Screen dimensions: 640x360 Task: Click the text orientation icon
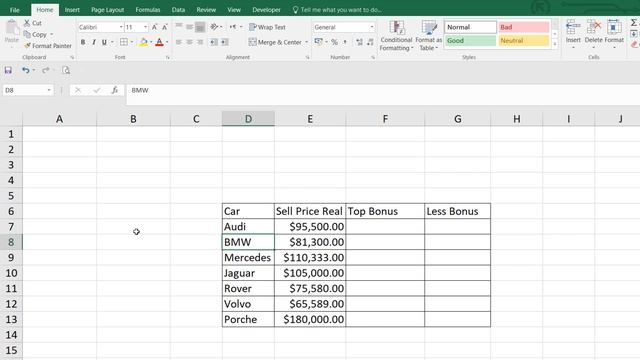coord(214,27)
